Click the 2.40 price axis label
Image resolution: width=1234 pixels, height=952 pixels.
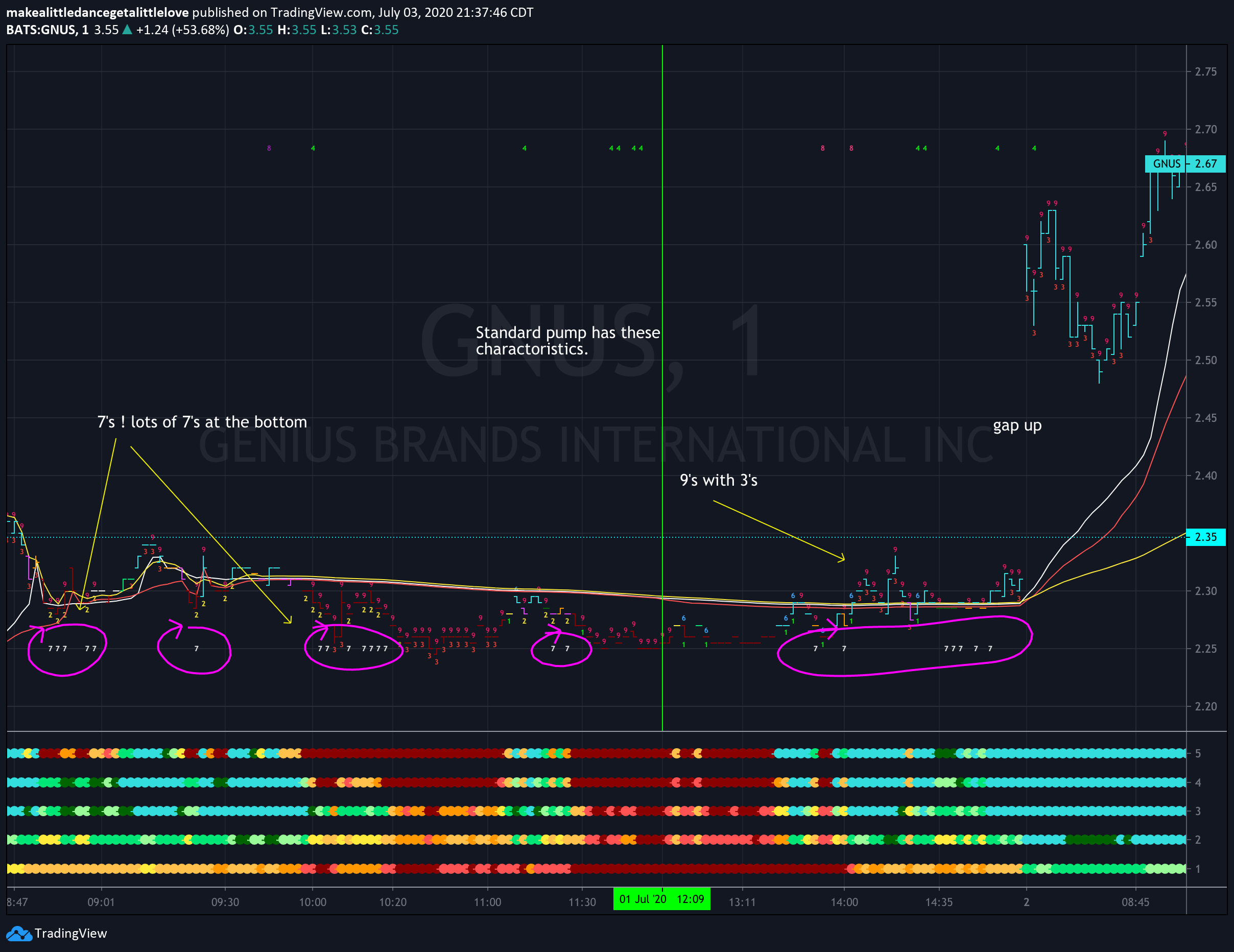[x=1206, y=475]
